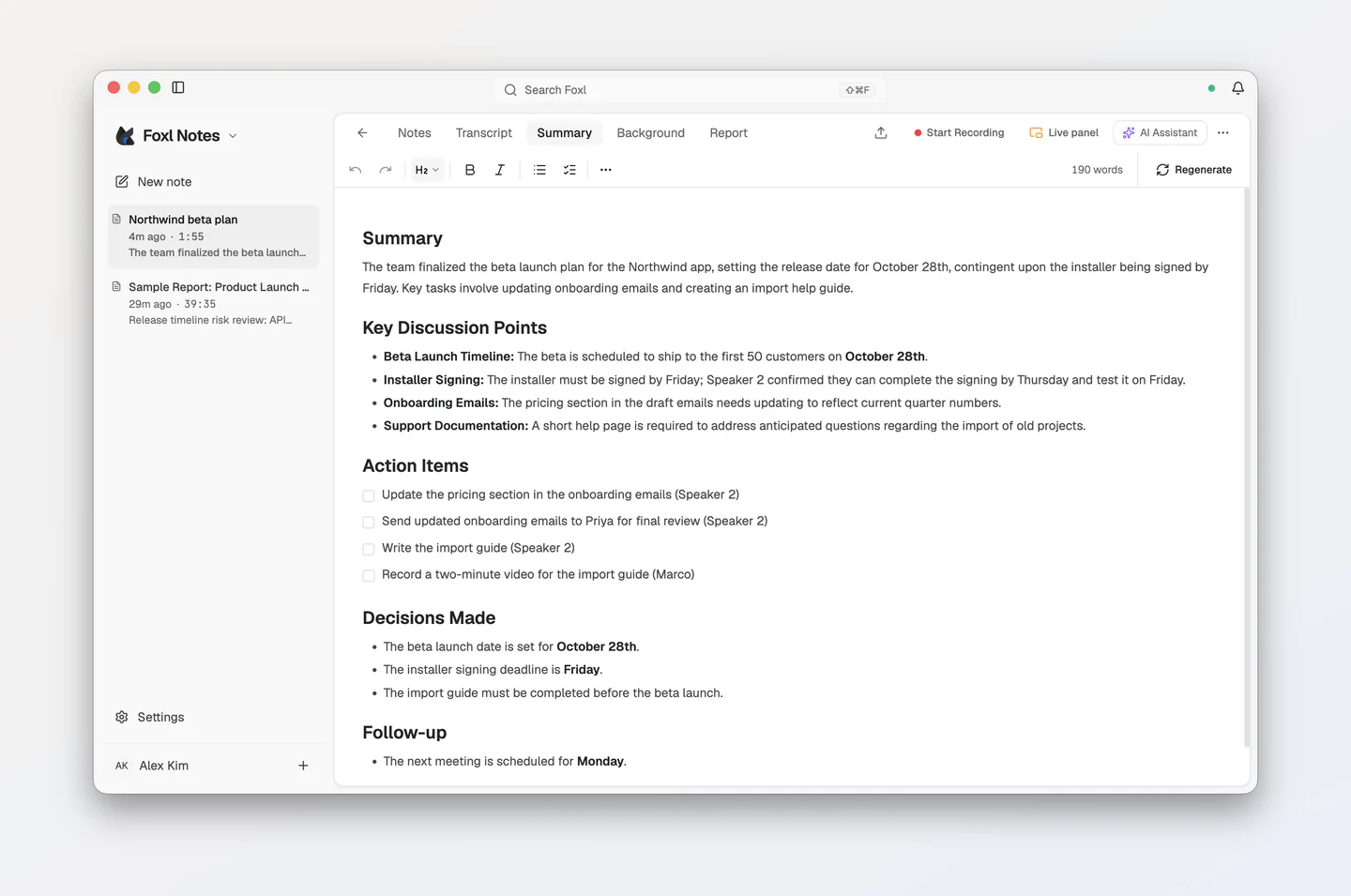Redo the last edit
This screenshot has width=1351, height=896.
click(386, 170)
